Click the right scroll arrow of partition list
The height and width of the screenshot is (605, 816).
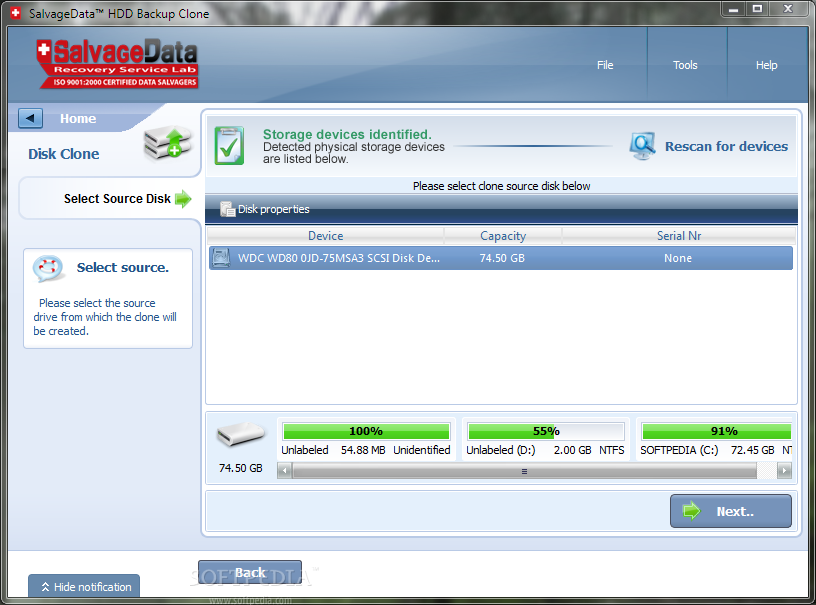coord(784,471)
